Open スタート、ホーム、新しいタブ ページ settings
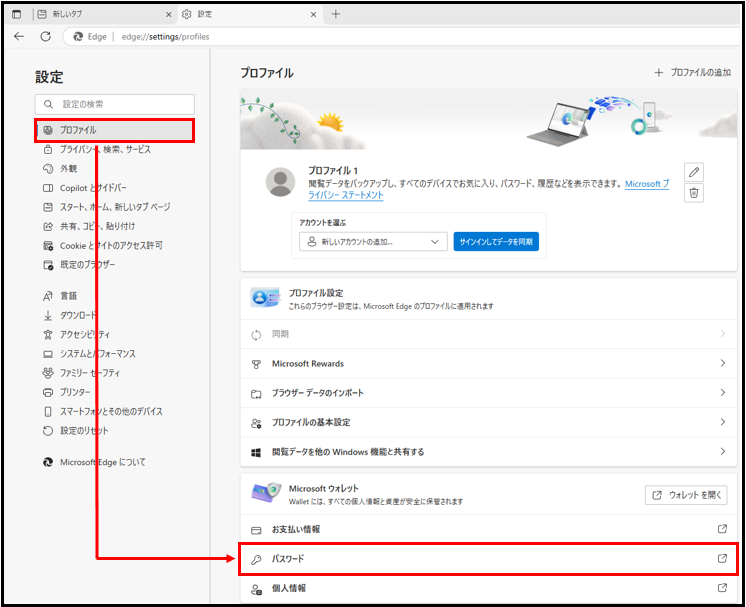Viewport: 746px width, 607px height. pos(107,207)
